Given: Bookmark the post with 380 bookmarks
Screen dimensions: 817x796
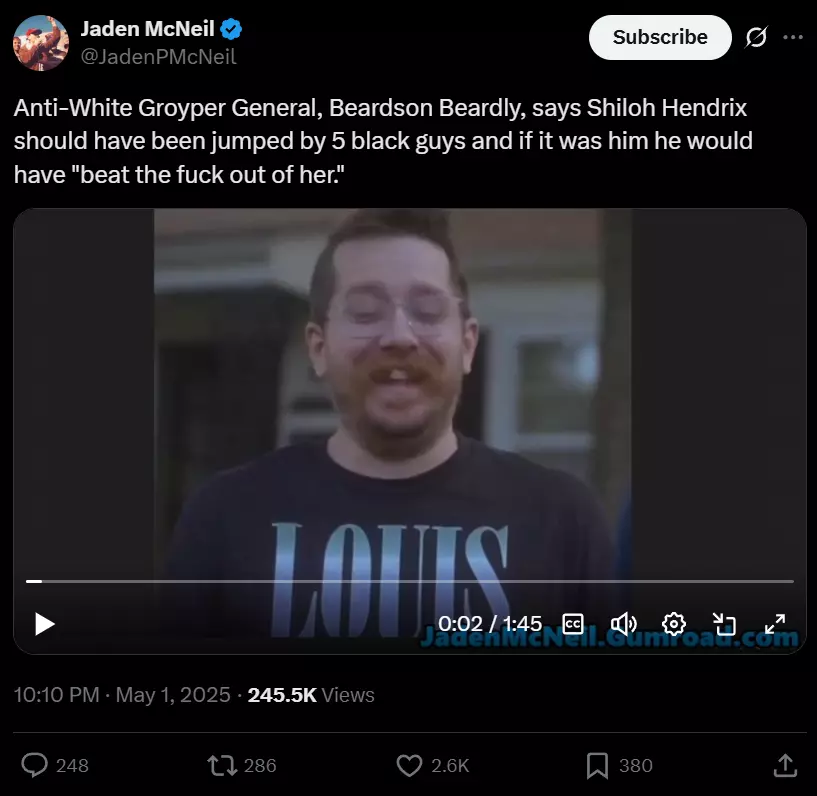Looking at the screenshot, I should click(597, 765).
